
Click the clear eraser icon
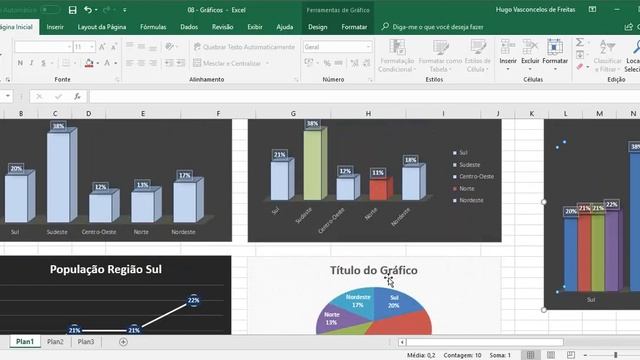[x=580, y=67]
